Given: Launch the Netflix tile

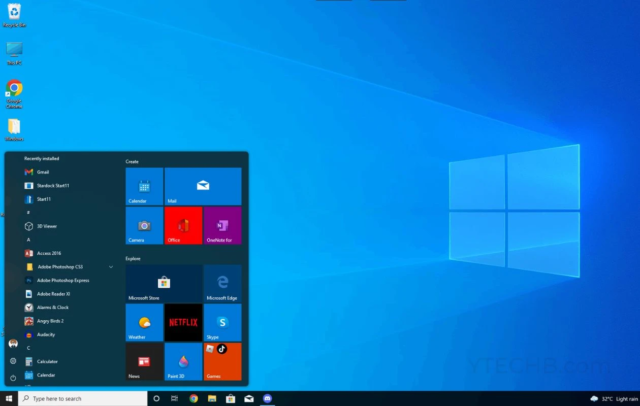Looking at the screenshot, I should tap(183, 322).
